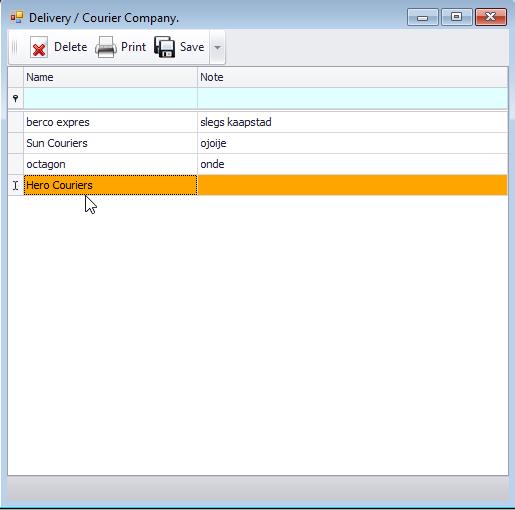Screen dimensions: 515x510
Task: Click the window app icon in title bar
Action: tap(17, 17)
